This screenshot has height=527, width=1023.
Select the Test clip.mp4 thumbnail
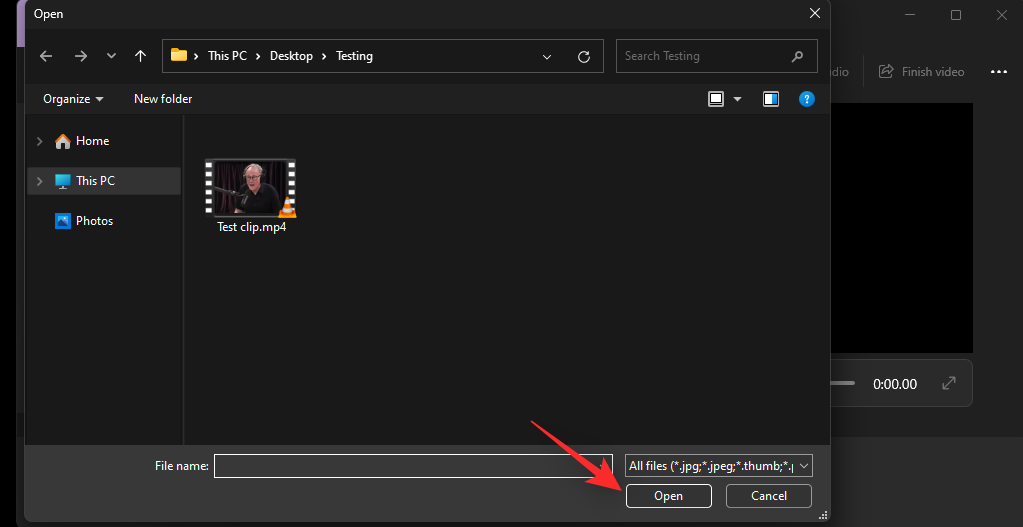(x=250, y=188)
